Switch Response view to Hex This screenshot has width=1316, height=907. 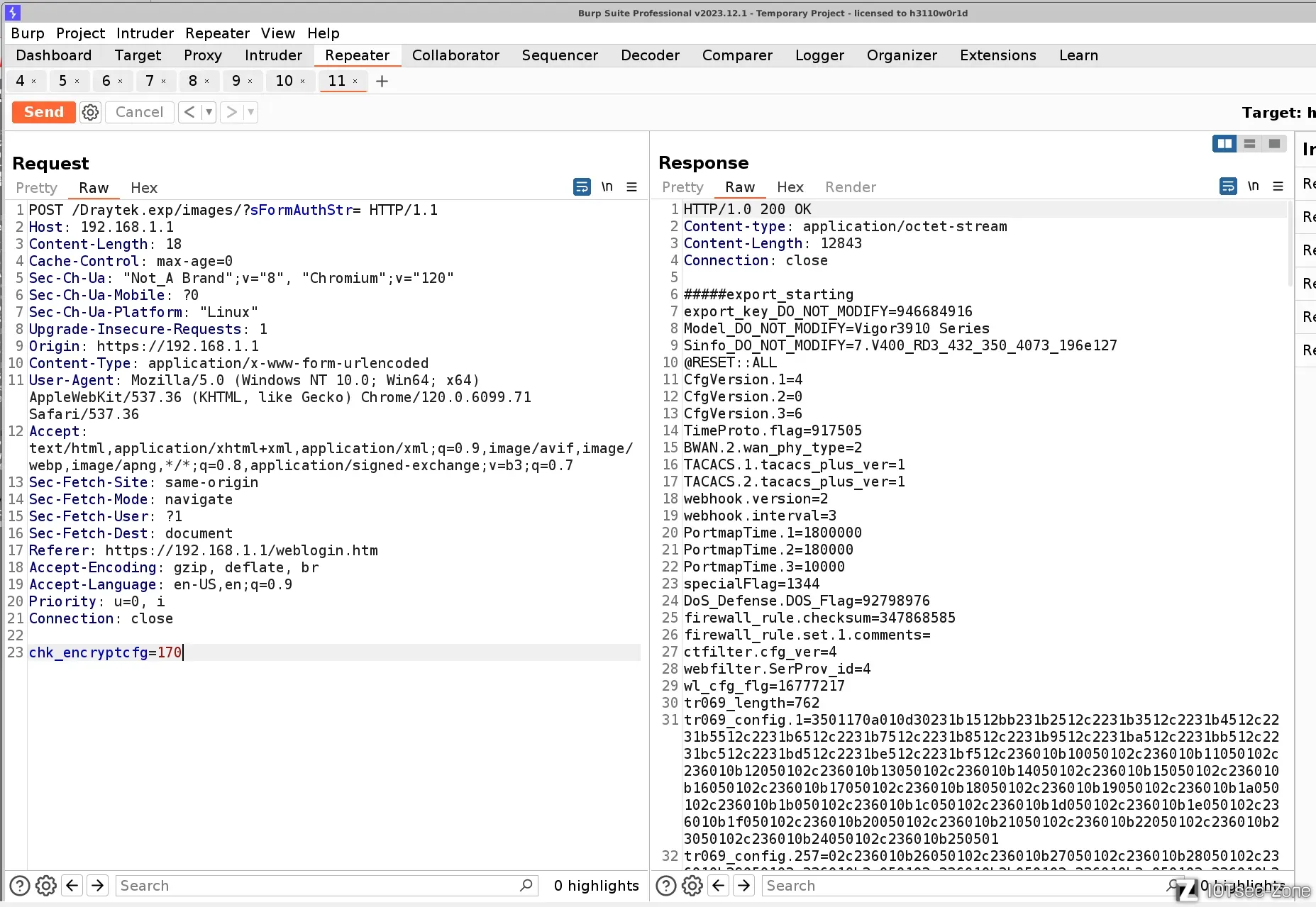[x=790, y=187]
